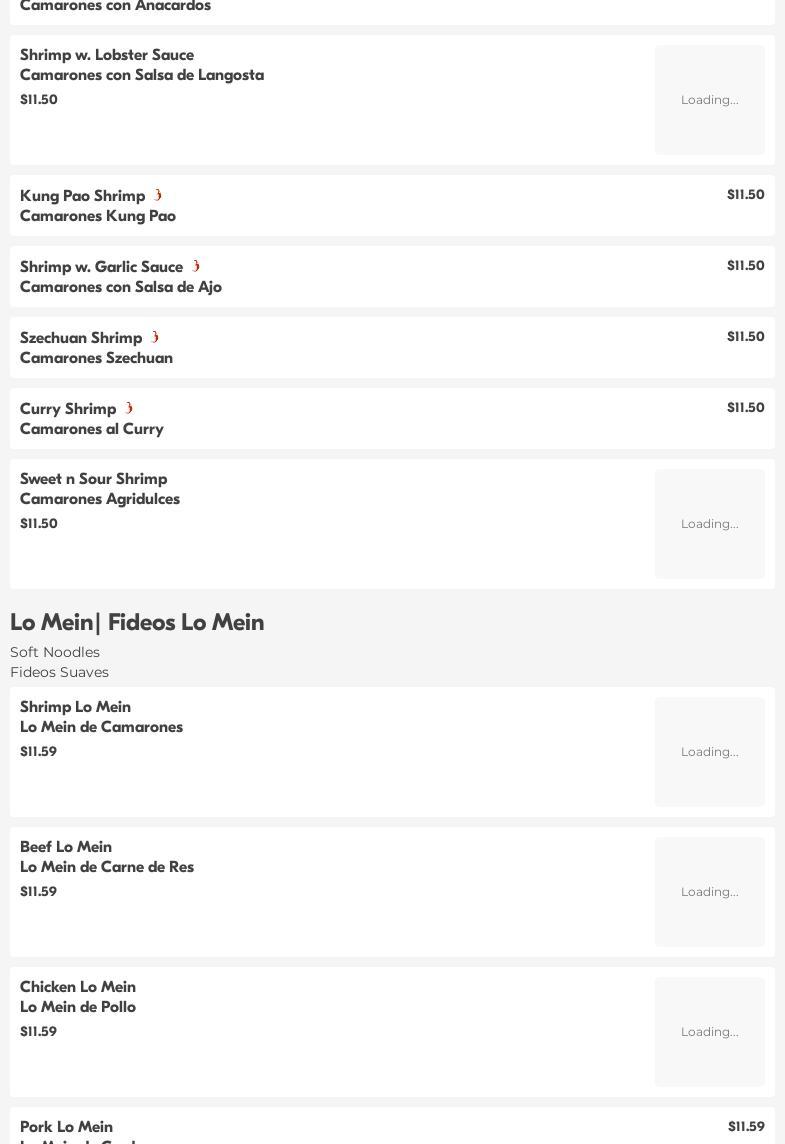Click the Sweet n Sour Shrimp image placeholder
Image resolution: width=785 pixels, height=1144 pixels.
point(709,524)
